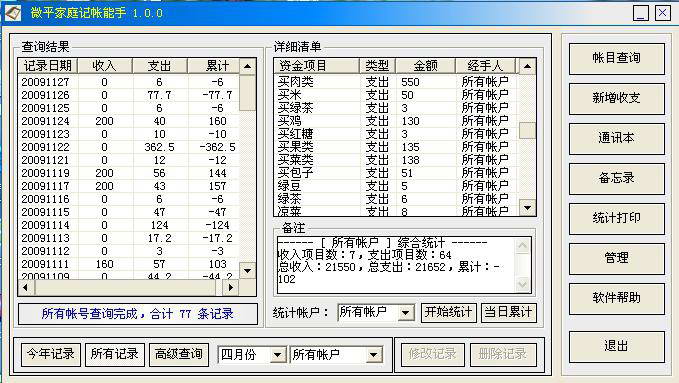Click the 支出 column header
This screenshot has height=383, width=679.
(x=160, y=66)
